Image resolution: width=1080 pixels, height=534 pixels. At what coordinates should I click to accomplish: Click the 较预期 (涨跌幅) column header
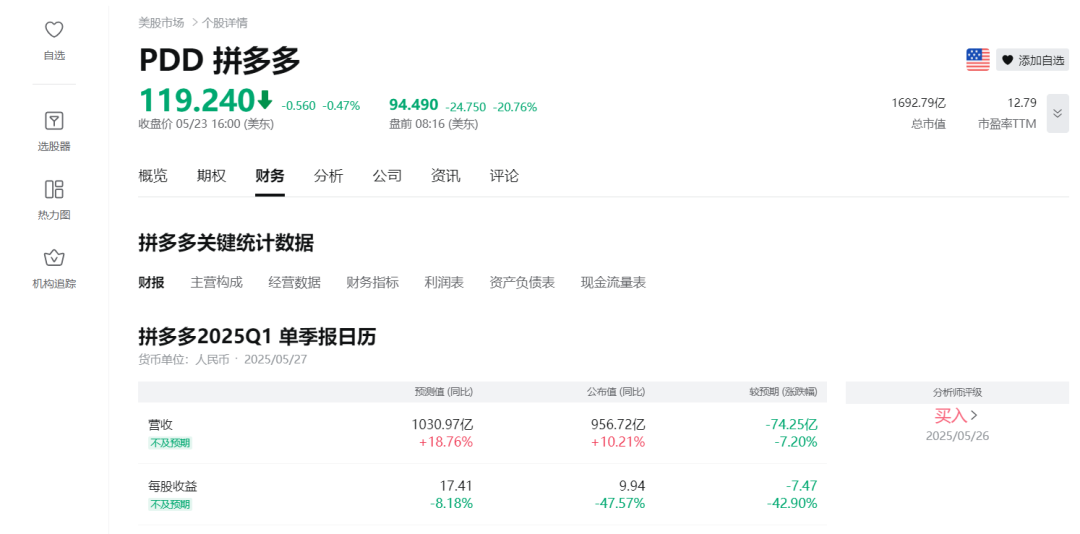pos(784,392)
